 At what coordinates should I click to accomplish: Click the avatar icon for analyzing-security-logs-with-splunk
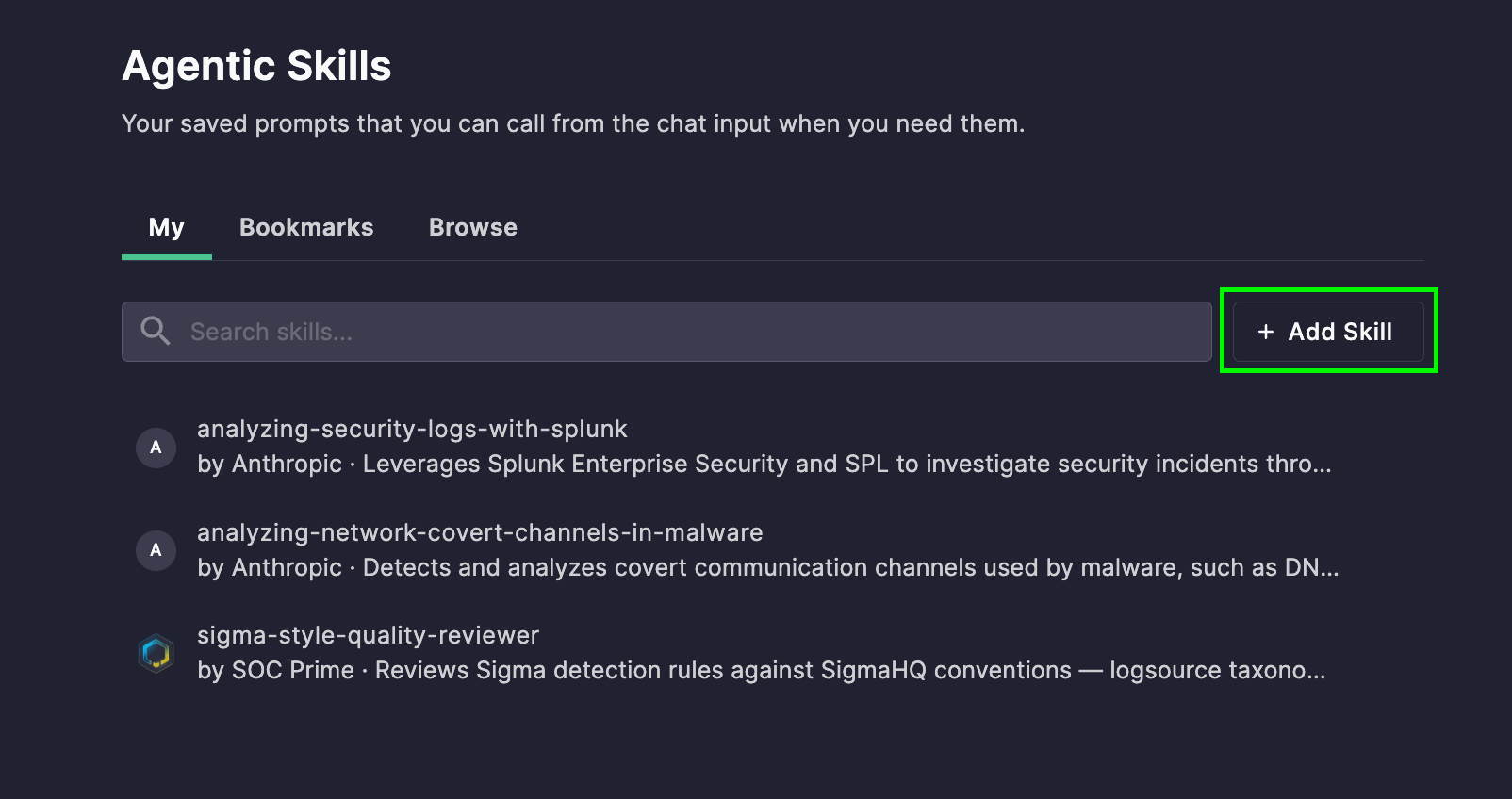(x=156, y=447)
